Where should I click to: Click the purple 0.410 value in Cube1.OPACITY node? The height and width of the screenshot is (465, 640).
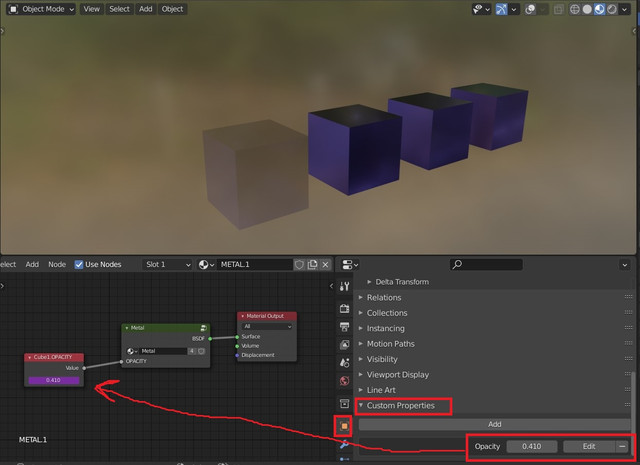[53, 380]
